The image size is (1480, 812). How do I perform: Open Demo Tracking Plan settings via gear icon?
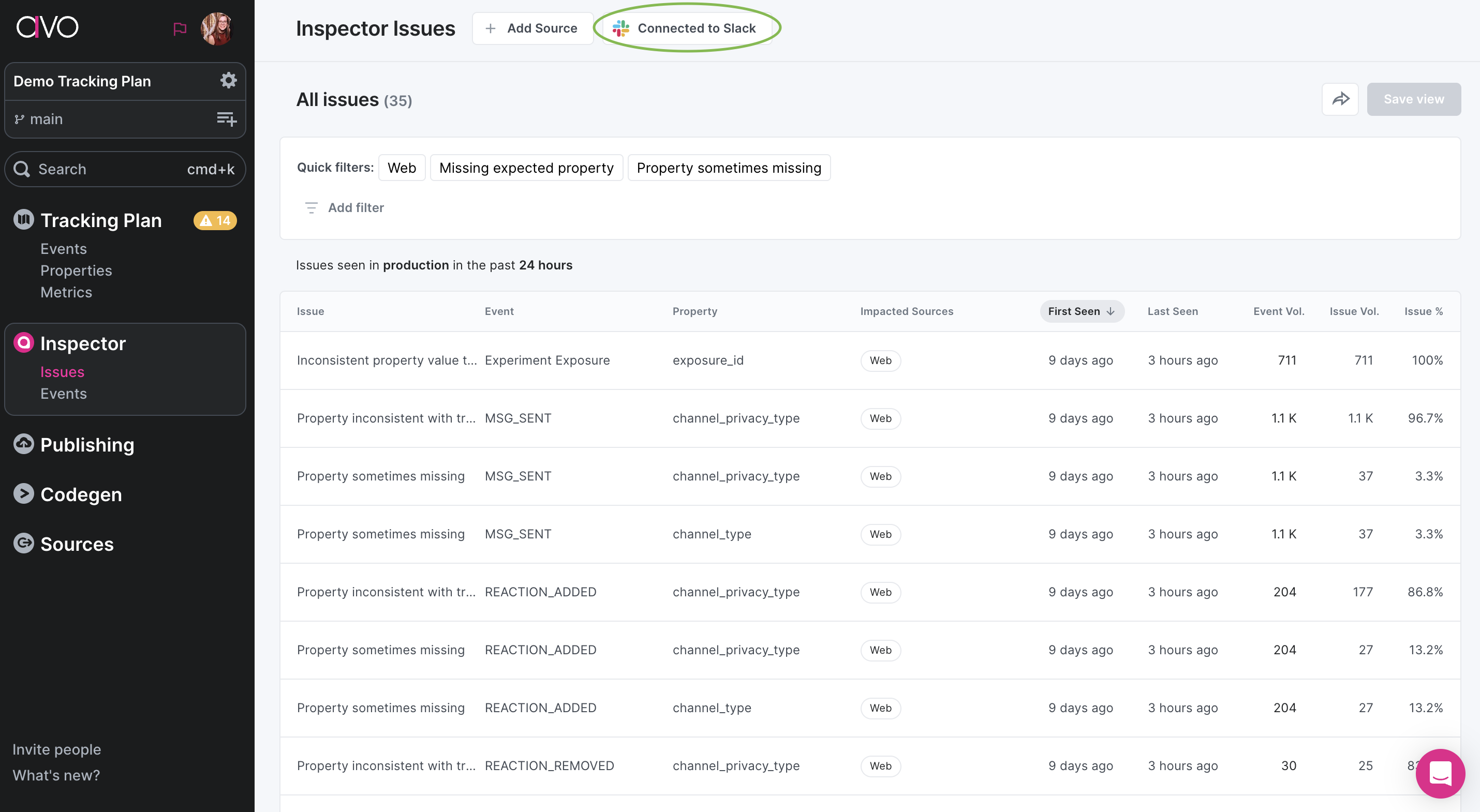pyautogui.click(x=229, y=80)
